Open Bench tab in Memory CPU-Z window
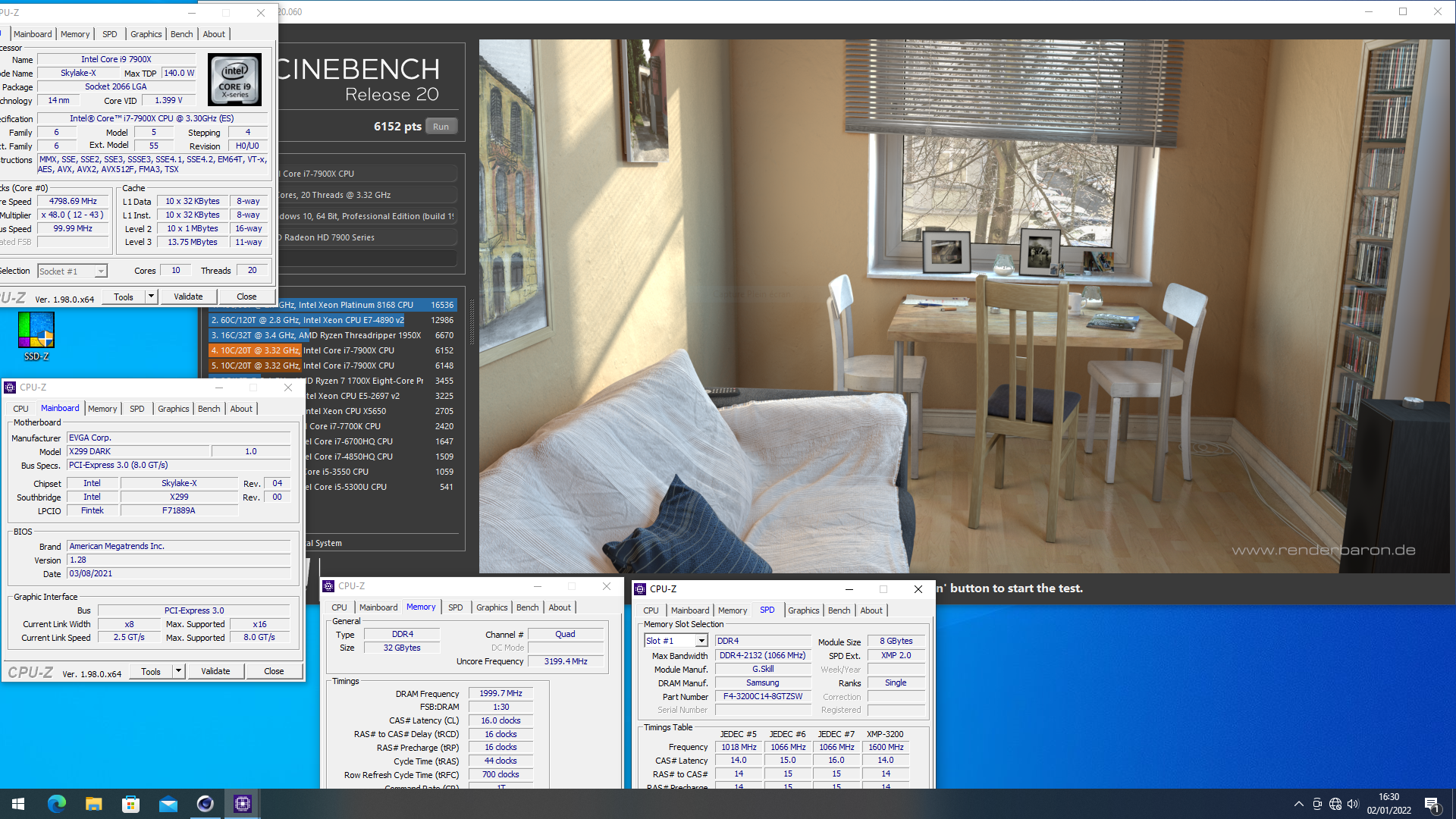Screen dimensions: 1456x819 click(527, 607)
